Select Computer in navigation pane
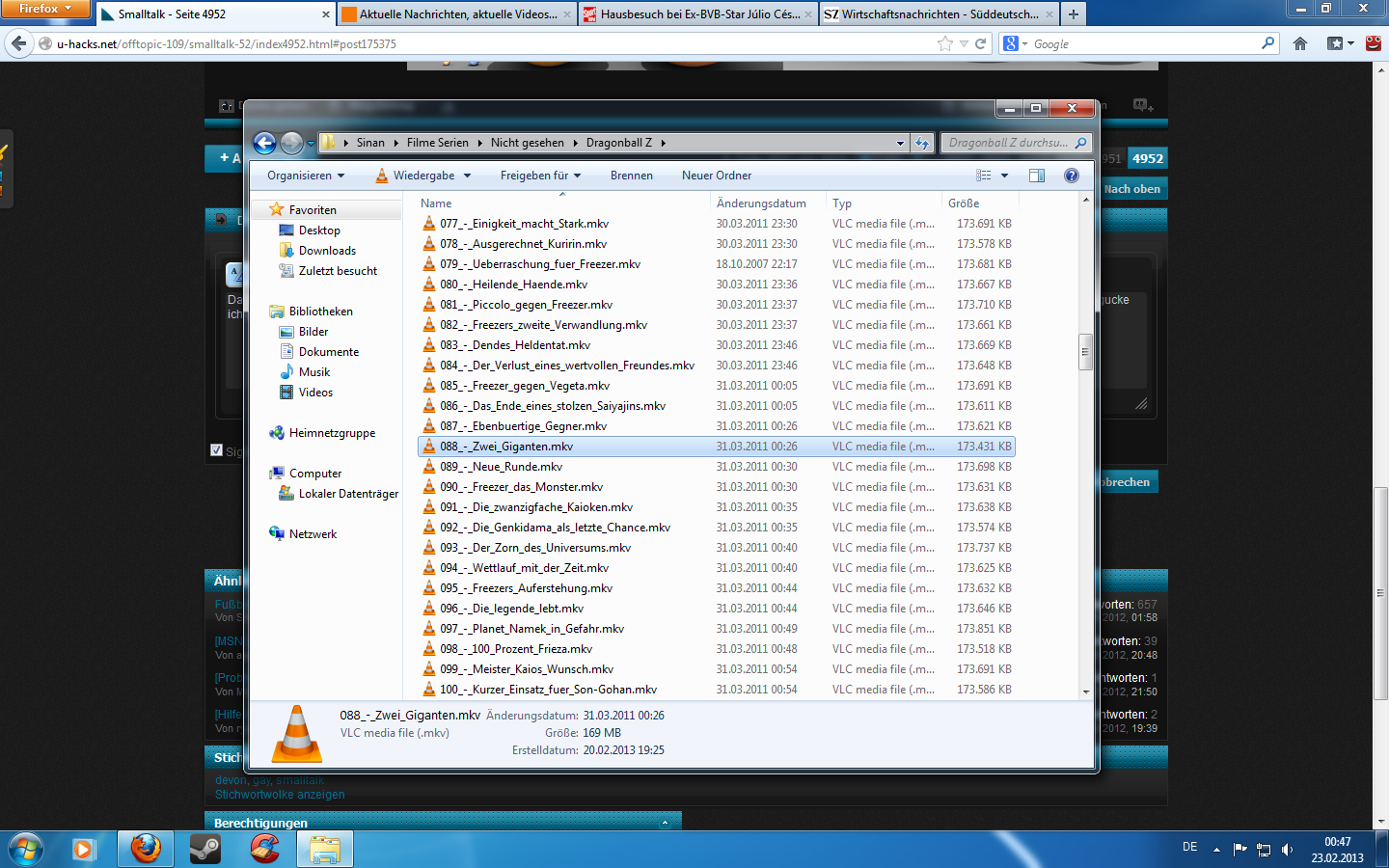The width and height of the screenshot is (1389, 868). (x=315, y=474)
